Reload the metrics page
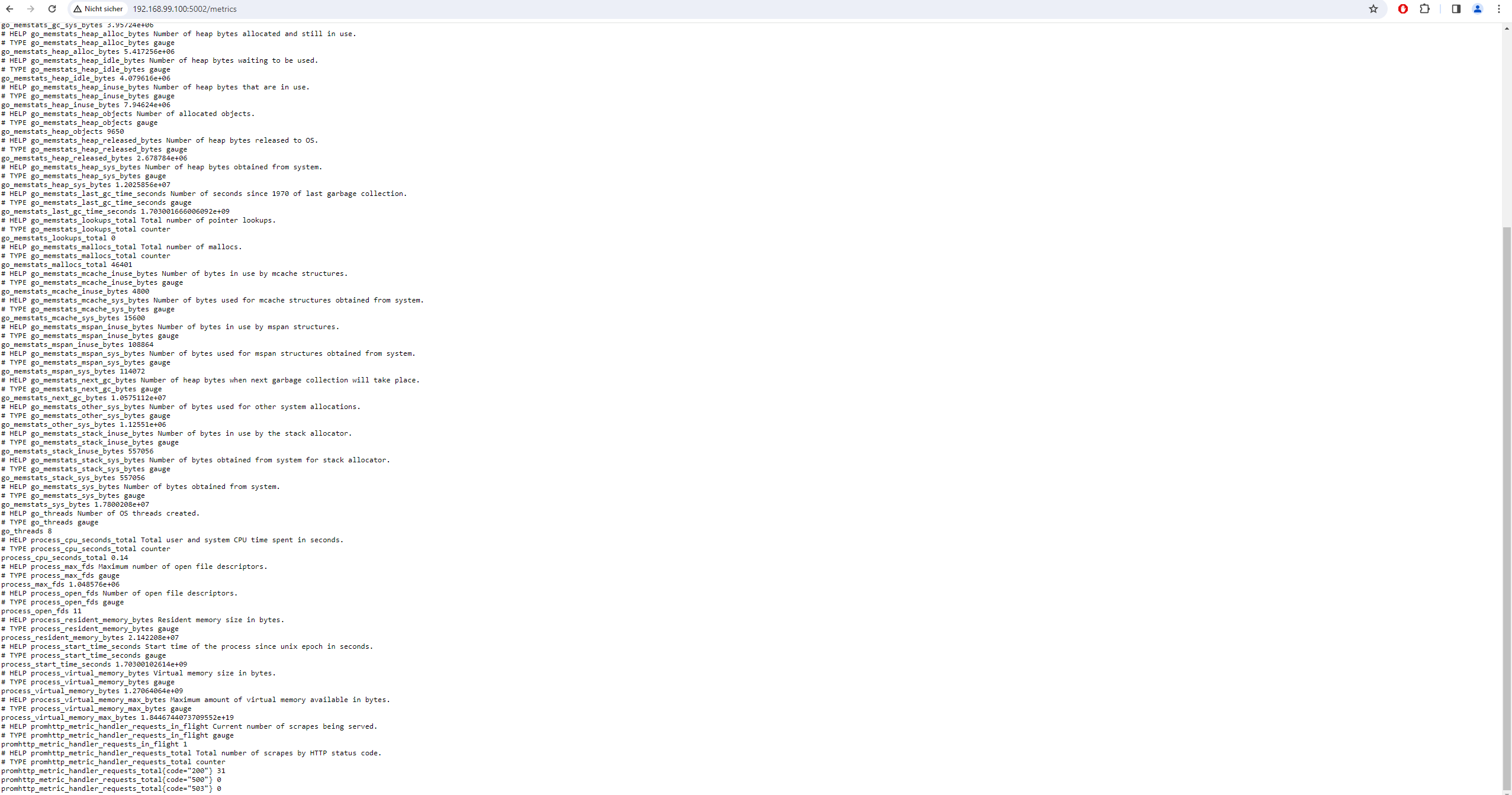 [52, 9]
